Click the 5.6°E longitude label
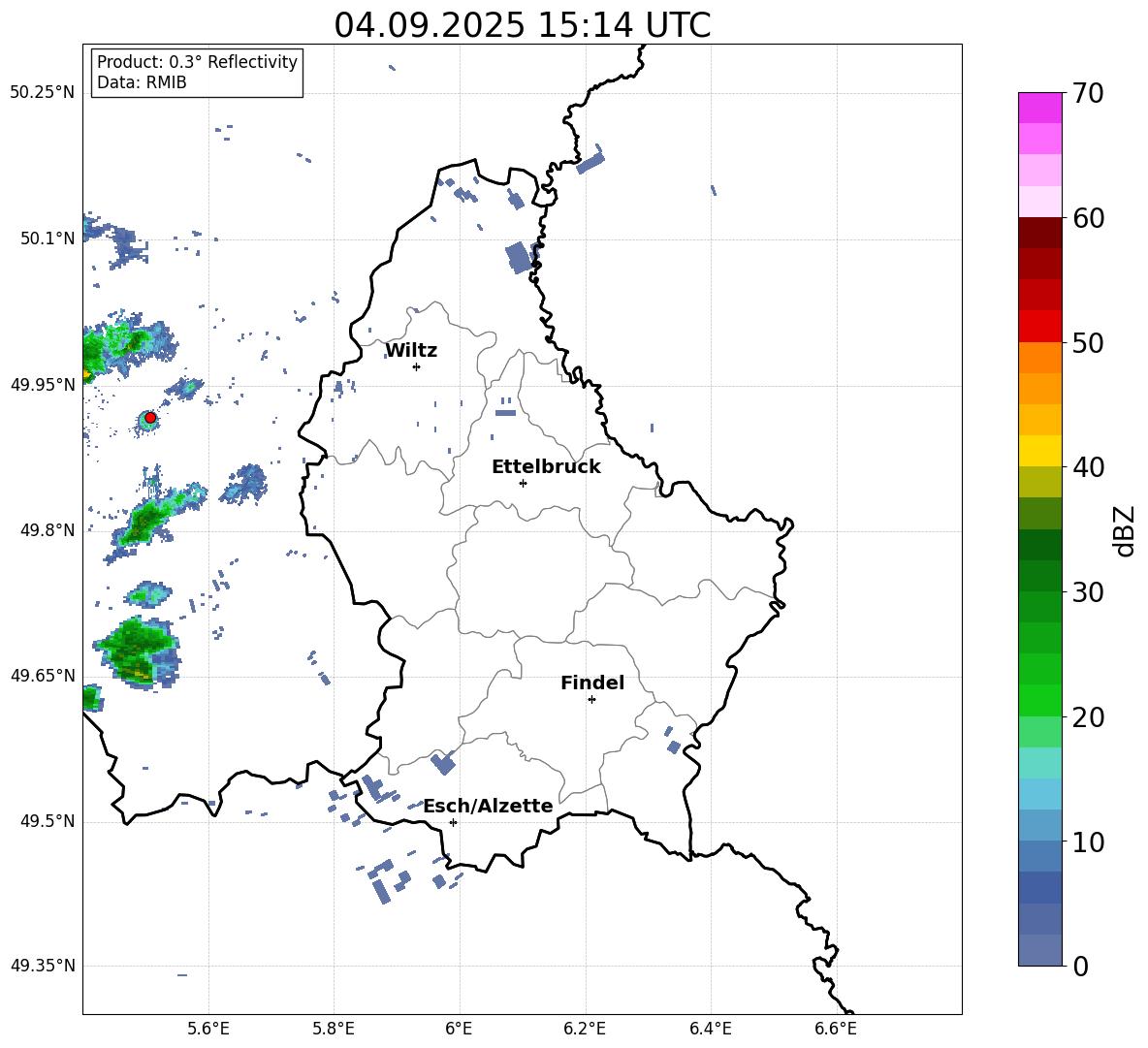This screenshot has height=1048, width=1148. 208,1030
